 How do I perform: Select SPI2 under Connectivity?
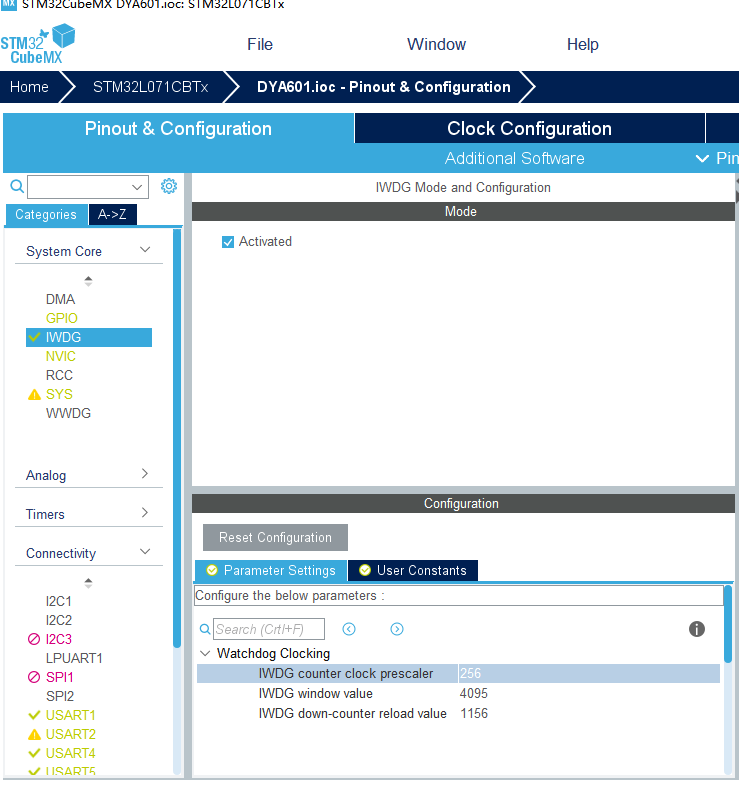60,696
